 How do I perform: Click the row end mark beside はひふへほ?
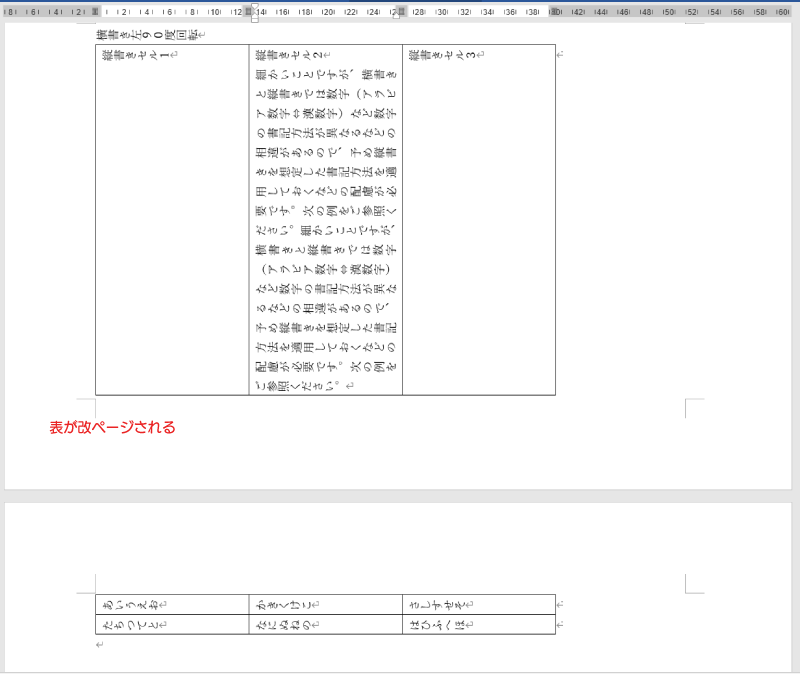pyautogui.click(x=560, y=624)
